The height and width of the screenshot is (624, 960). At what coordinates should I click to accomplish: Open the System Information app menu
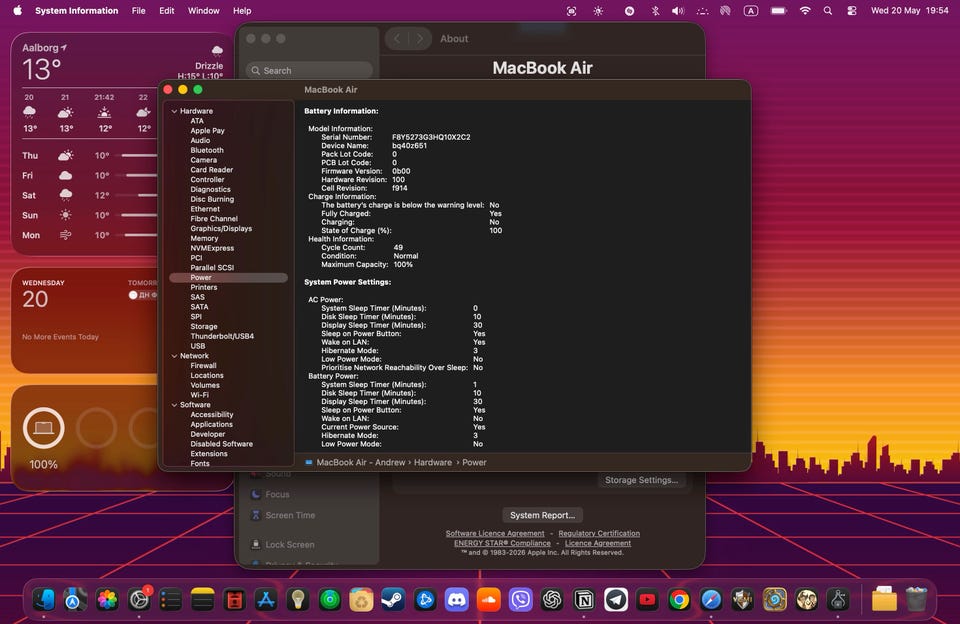pyautogui.click(x=77, y=11)
